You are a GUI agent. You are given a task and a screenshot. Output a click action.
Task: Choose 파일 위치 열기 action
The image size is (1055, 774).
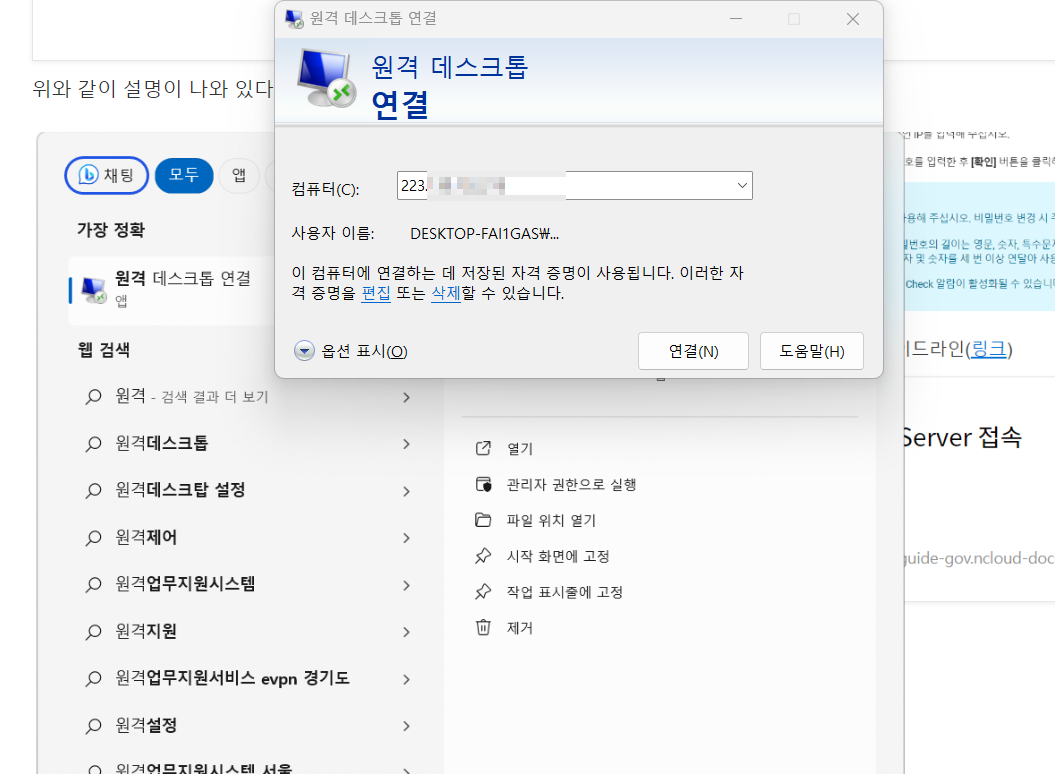coord(551,520)
